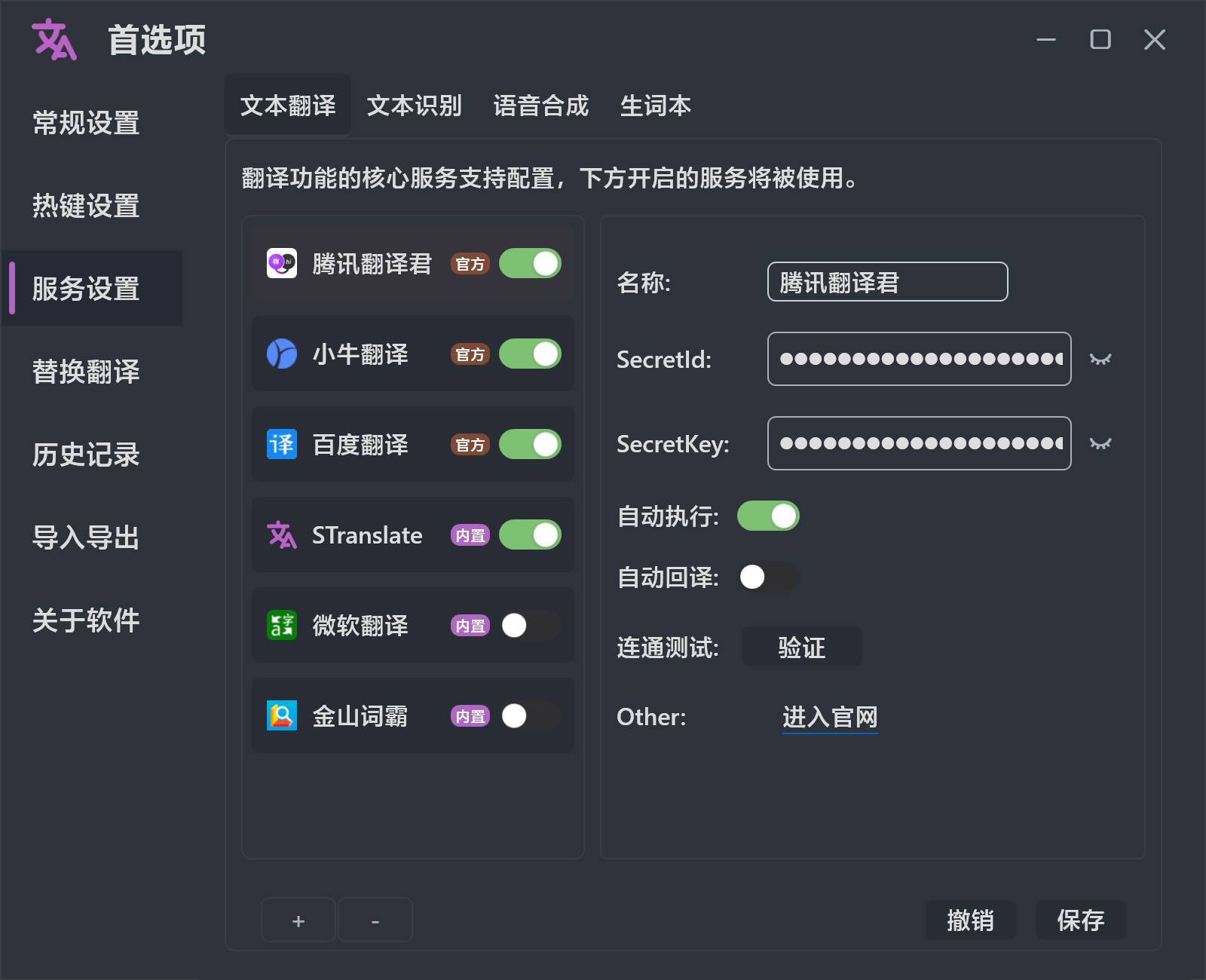Click the 官方 badge on 腾讯翻译君
The width and height of the screenshot is (1206, 980).
tap(470, 264)
